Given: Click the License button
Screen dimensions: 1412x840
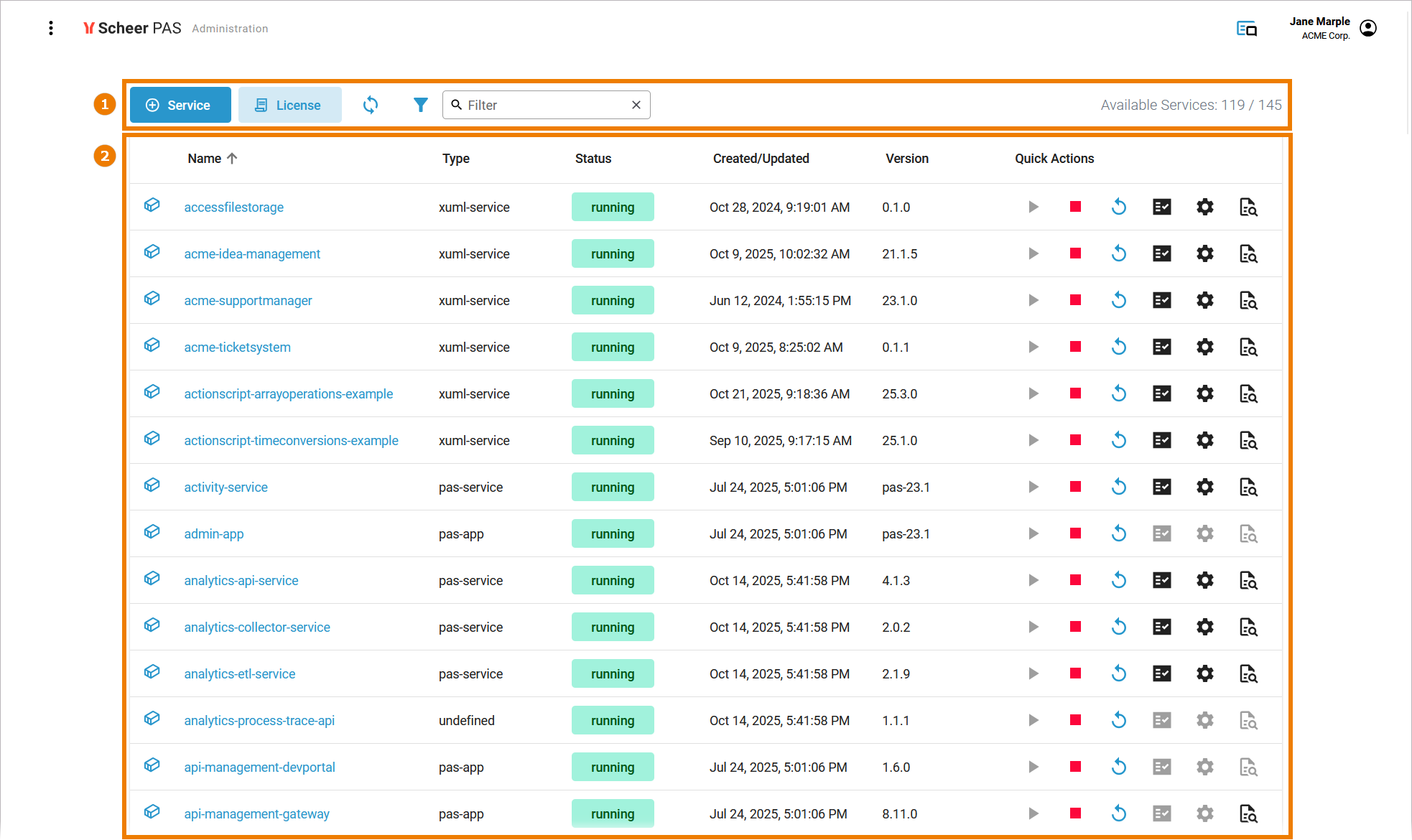Looking at the screenshot, I should pos(289,105).
